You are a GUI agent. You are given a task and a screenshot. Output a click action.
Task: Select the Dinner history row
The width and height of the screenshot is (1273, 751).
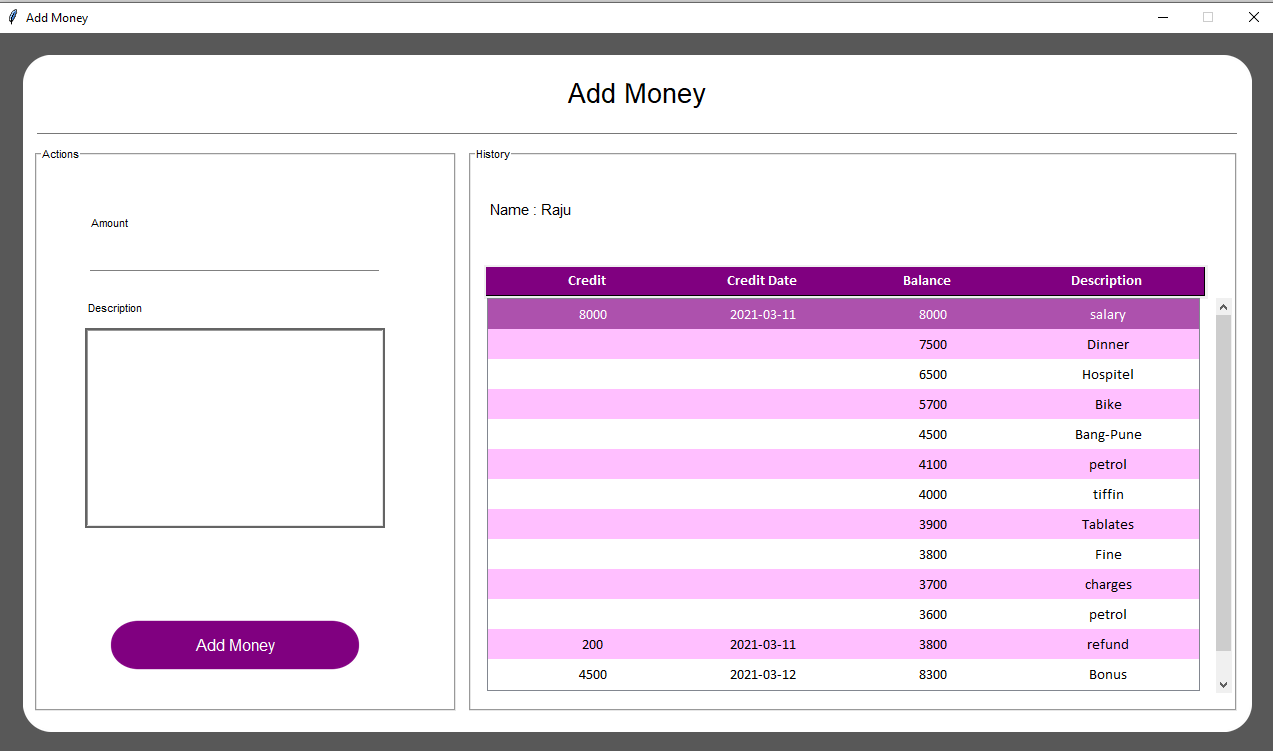[842, 344]
